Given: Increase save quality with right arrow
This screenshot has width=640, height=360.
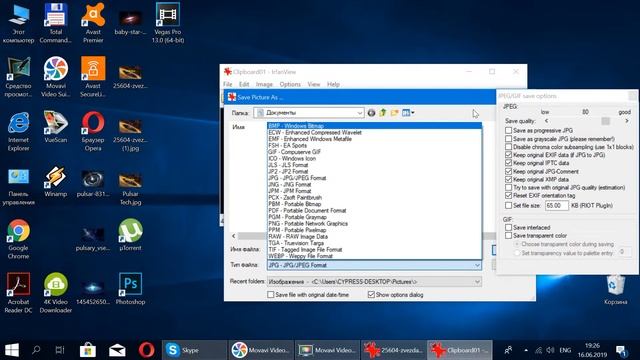Looking at the screenshot, I should (x=627, y=121).
